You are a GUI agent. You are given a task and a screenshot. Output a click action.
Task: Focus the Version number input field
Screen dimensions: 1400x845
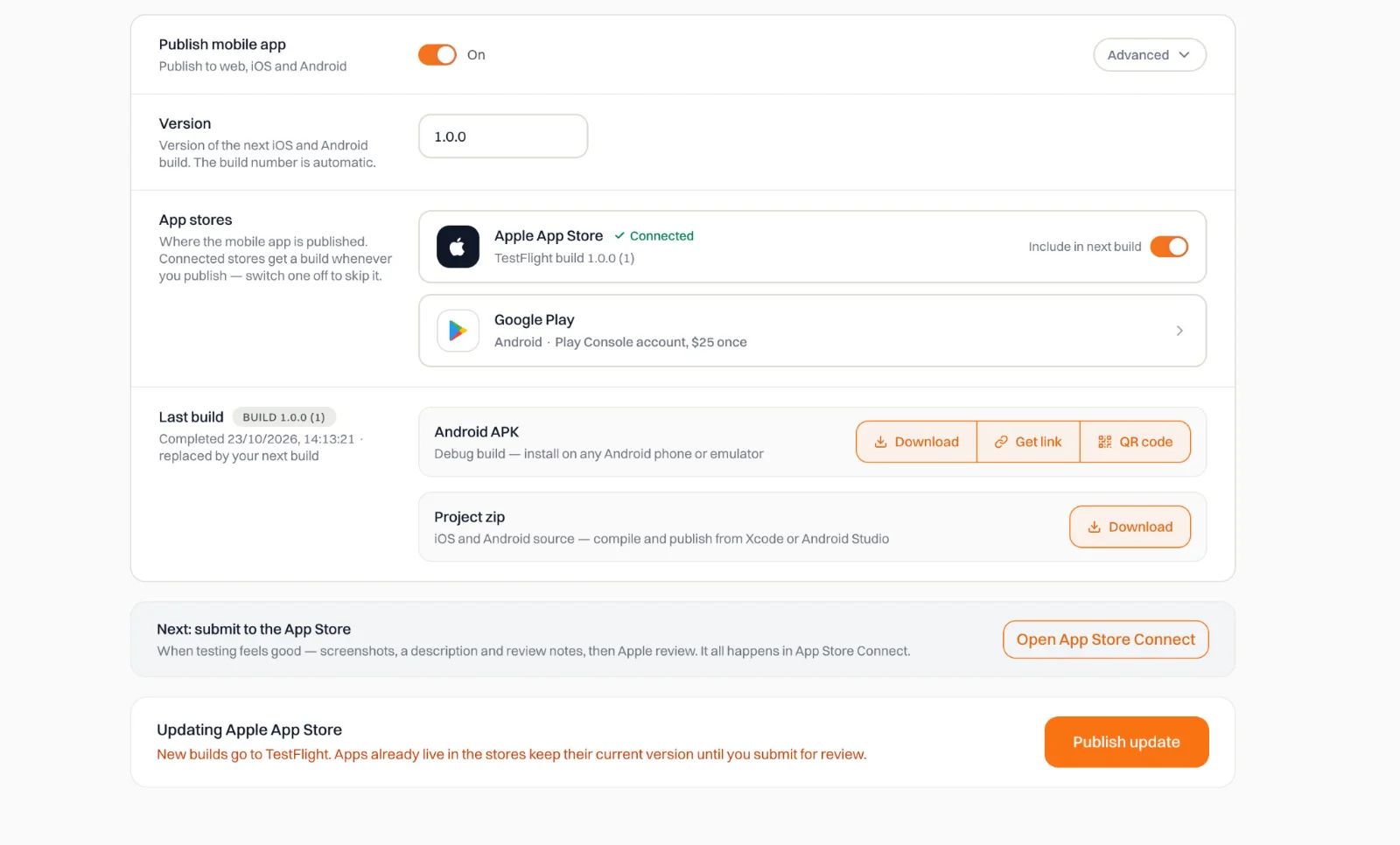pyautogui.click(x=503, y=136)
